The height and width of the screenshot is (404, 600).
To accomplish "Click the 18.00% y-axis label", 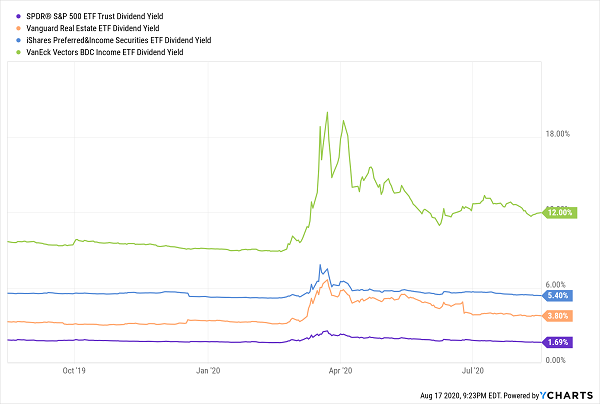I will tap(558, 134).
